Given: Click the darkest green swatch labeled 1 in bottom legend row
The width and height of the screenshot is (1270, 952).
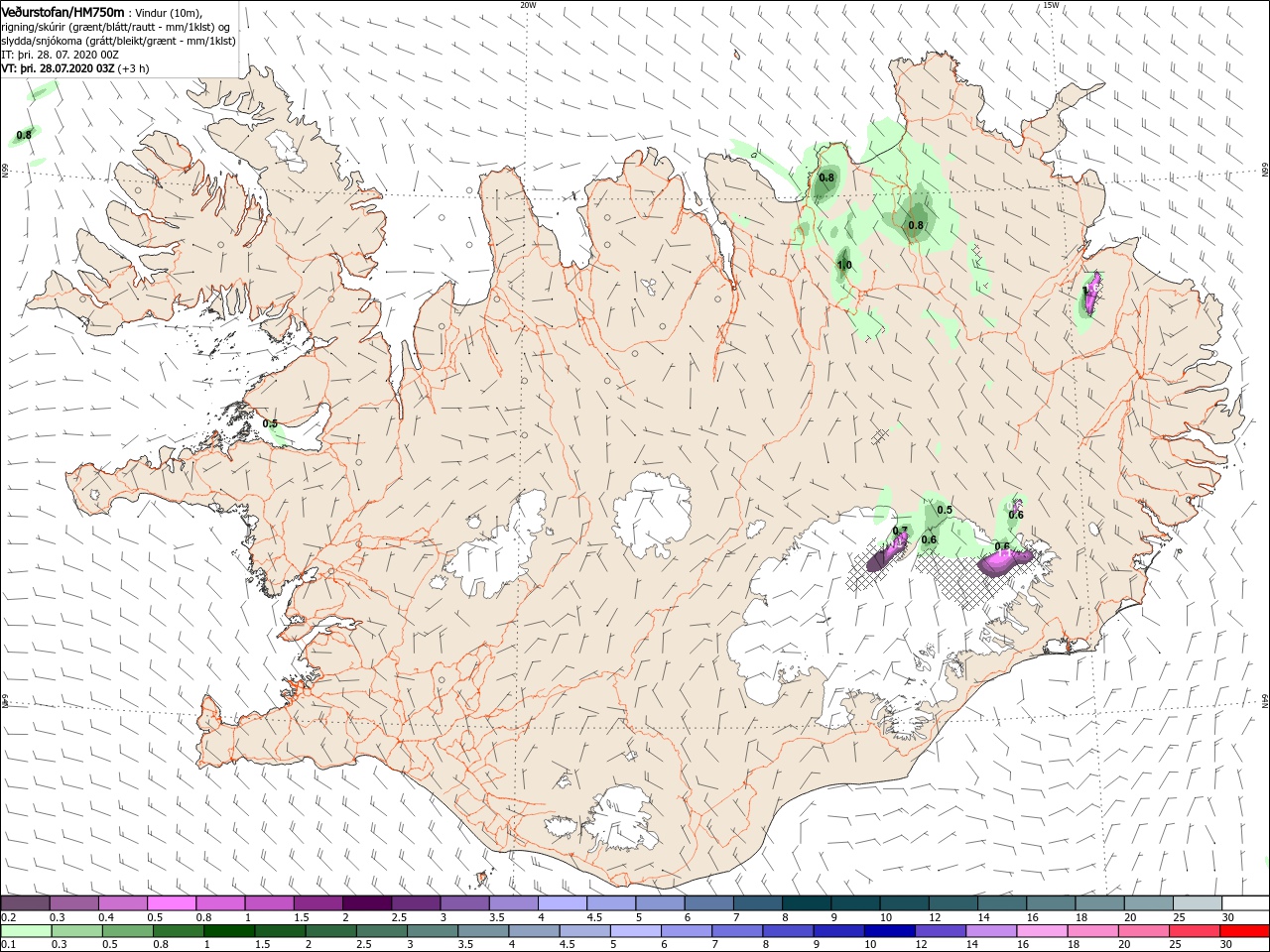Looking at the screenshot, I should (x=228, y=931).
